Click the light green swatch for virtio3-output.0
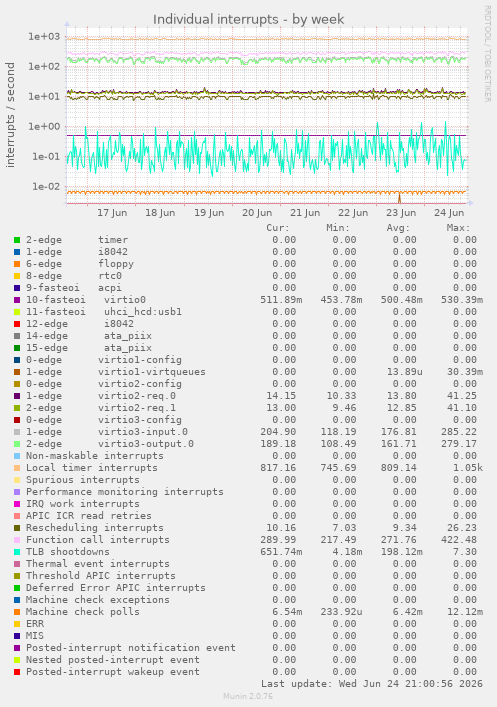 click(x=17, y=444)
